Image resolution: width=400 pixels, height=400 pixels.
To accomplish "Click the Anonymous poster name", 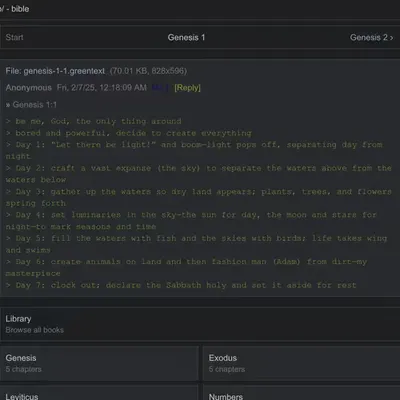I will tap(28, 88).
